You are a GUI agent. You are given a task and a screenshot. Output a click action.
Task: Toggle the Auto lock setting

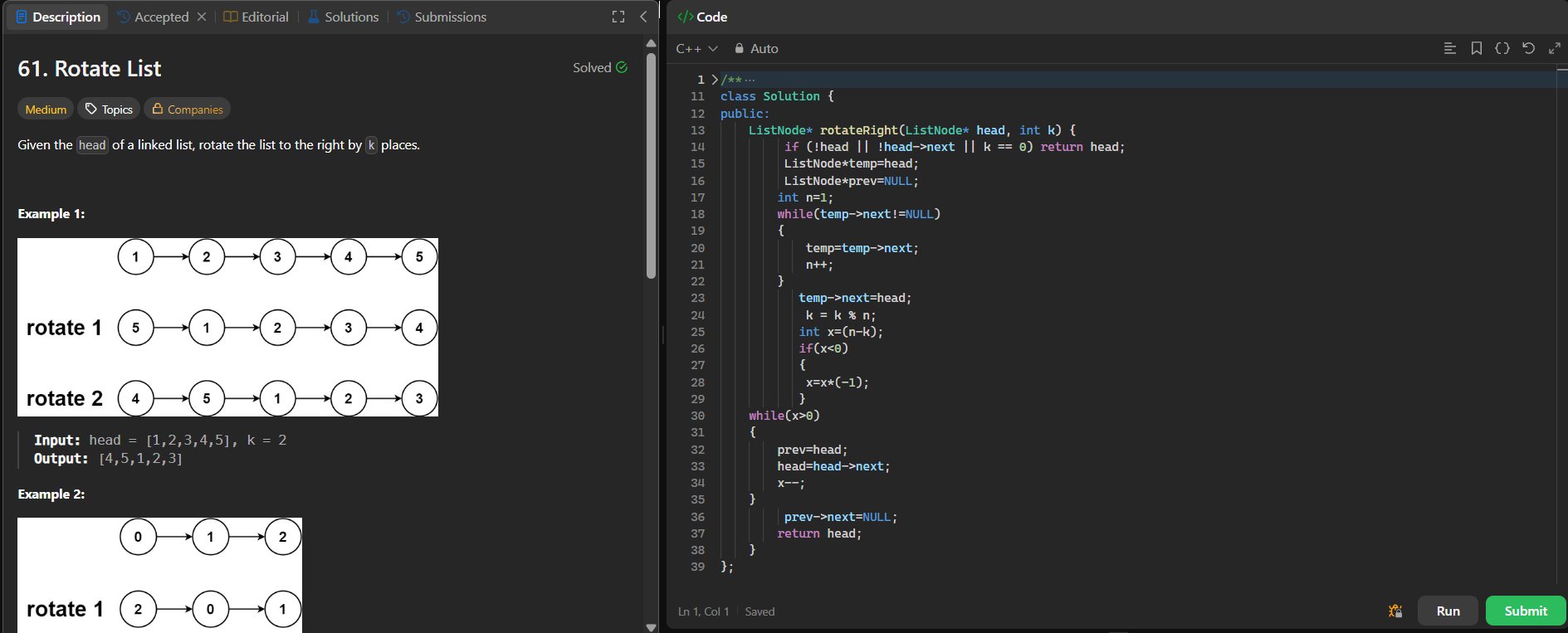[x=756, y=49]
